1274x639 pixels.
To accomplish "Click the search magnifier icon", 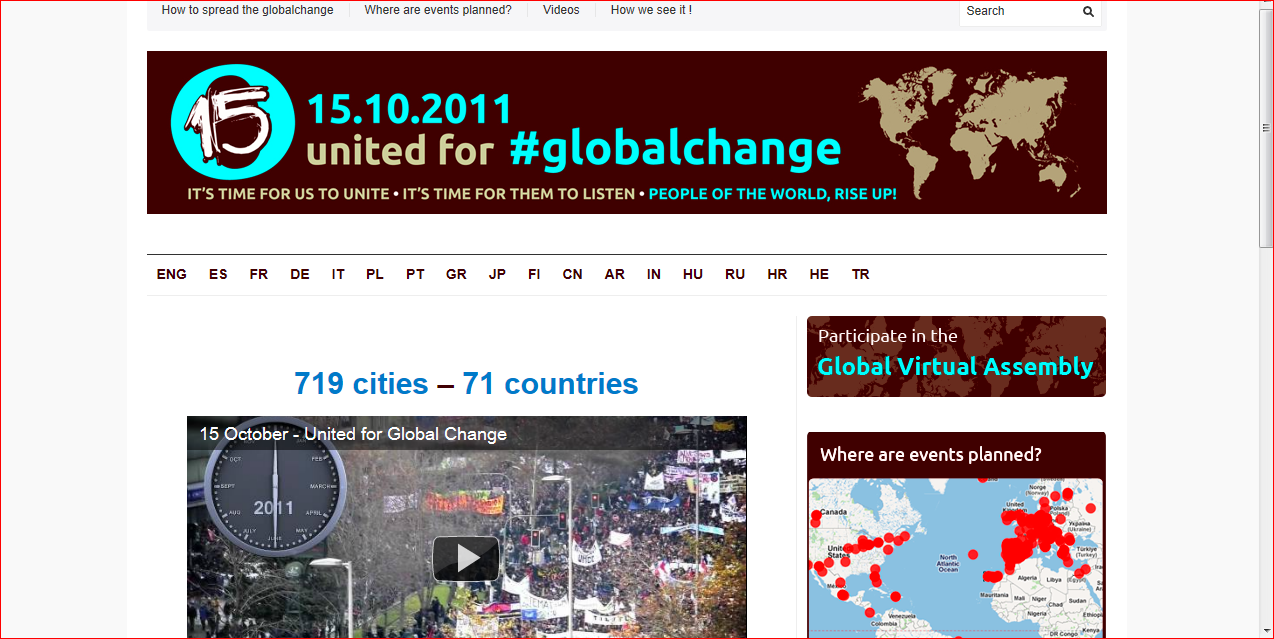I will click(x=1088, y=12).
